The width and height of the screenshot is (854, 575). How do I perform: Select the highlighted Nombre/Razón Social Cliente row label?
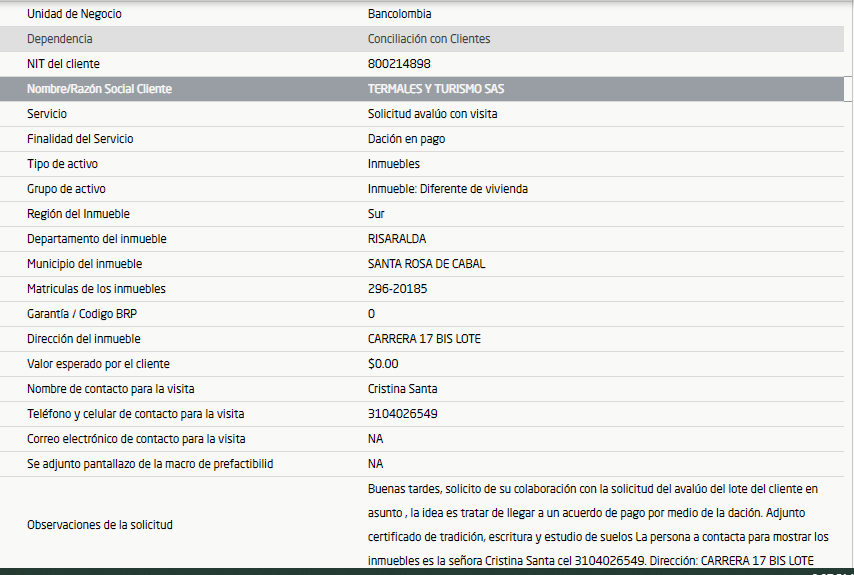99,89
